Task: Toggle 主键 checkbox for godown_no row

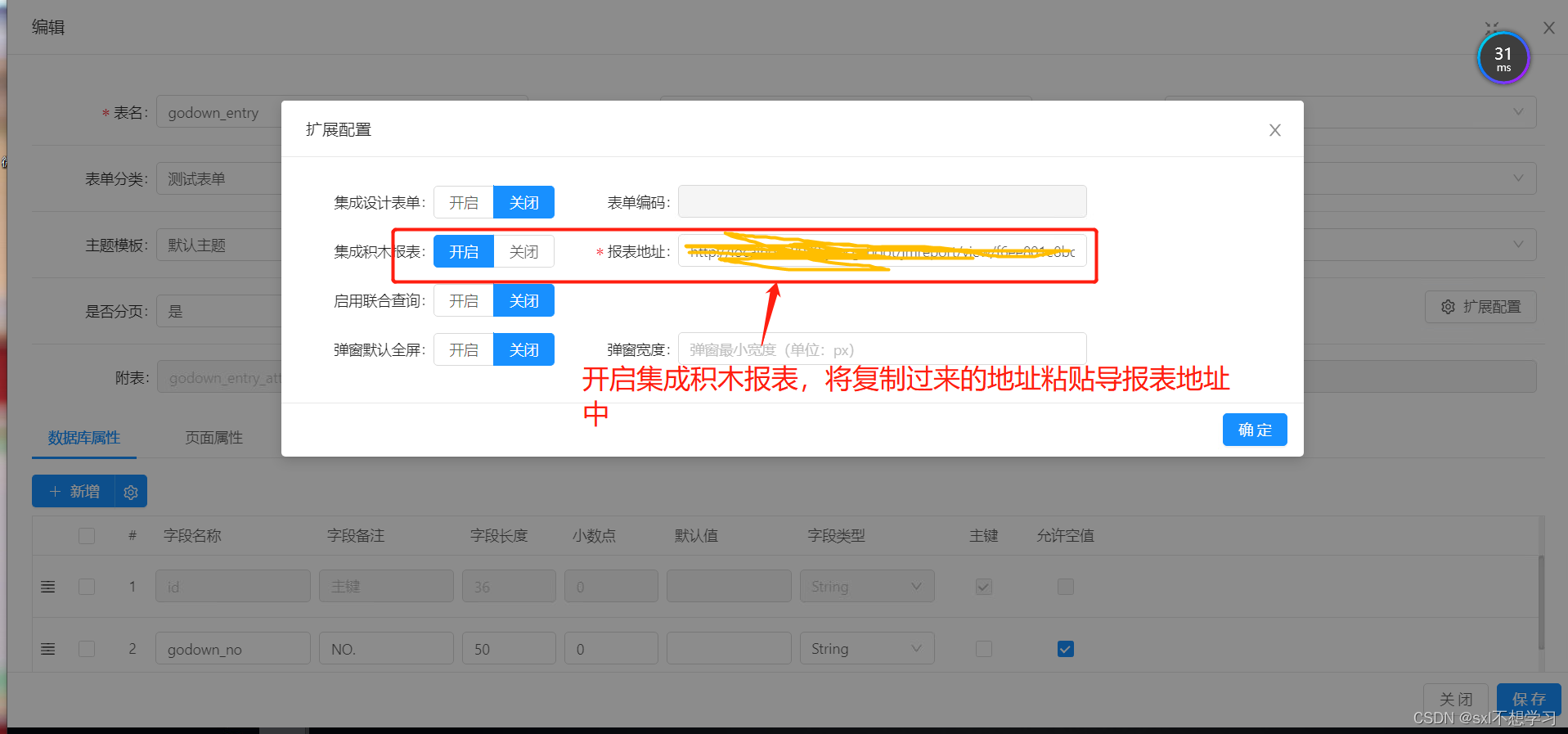Action: 984,649
